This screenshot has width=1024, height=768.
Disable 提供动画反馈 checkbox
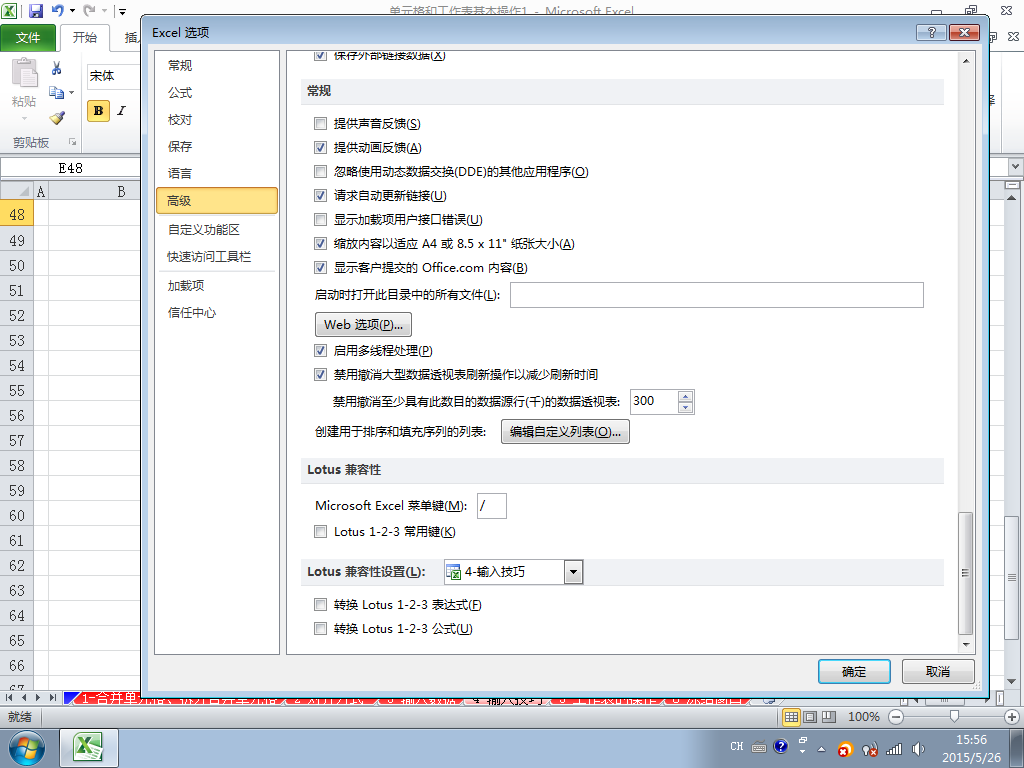coord(320,148)
